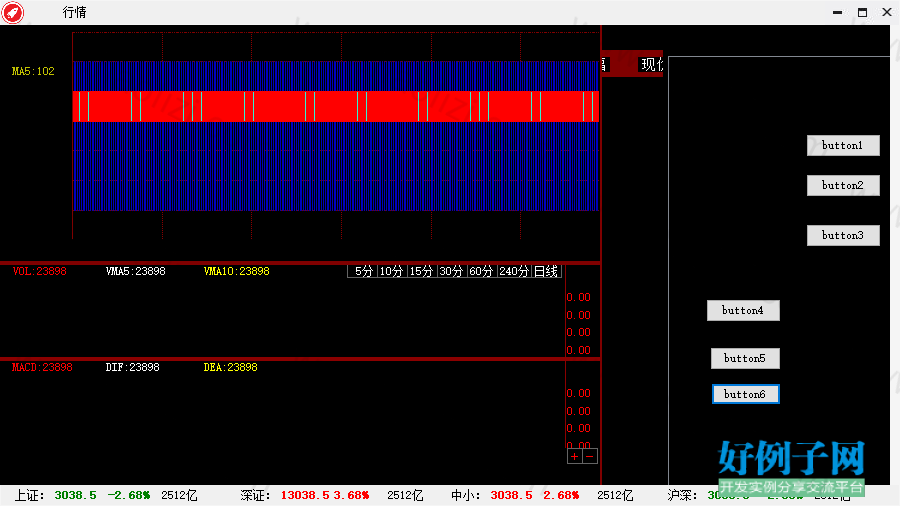Click button1

[x=843, y=145]
